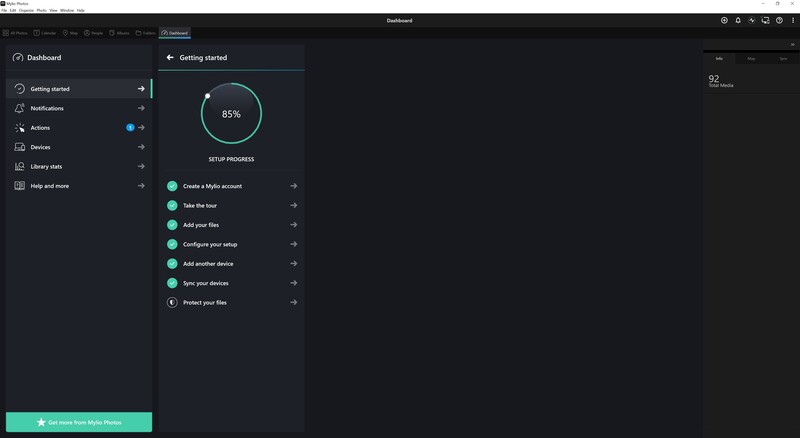
Task: Expand the Help and more row arrow
Action: 141,186
